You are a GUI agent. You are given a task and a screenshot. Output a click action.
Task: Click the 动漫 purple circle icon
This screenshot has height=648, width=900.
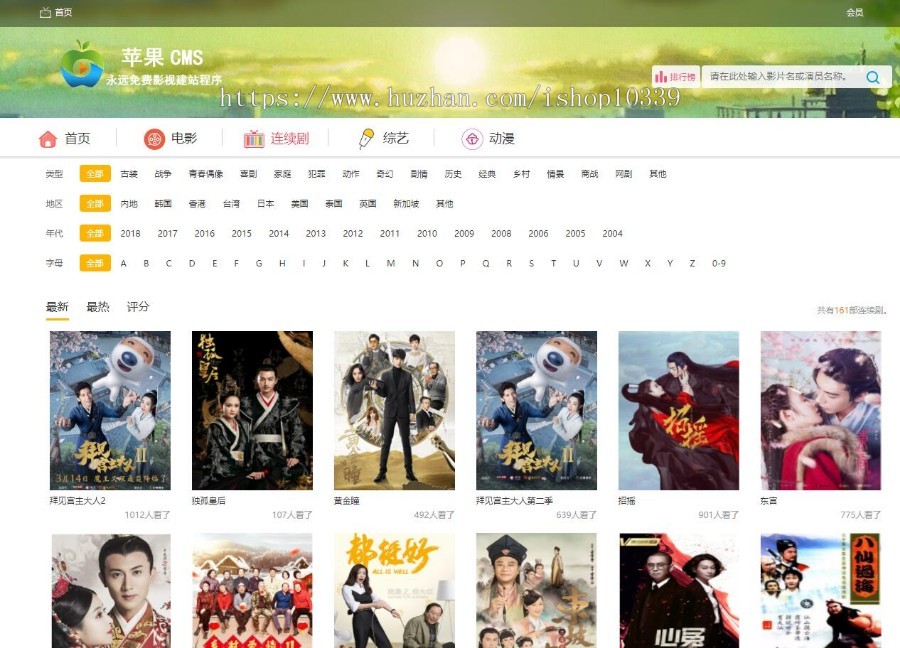(472, 139)
